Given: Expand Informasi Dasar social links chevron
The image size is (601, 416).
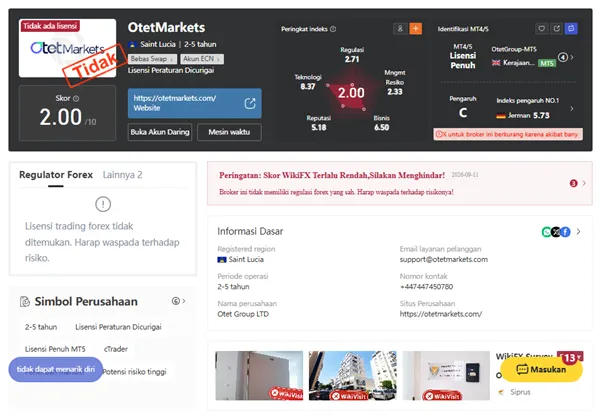Looking at the screenshot, I should pos(578,232).
